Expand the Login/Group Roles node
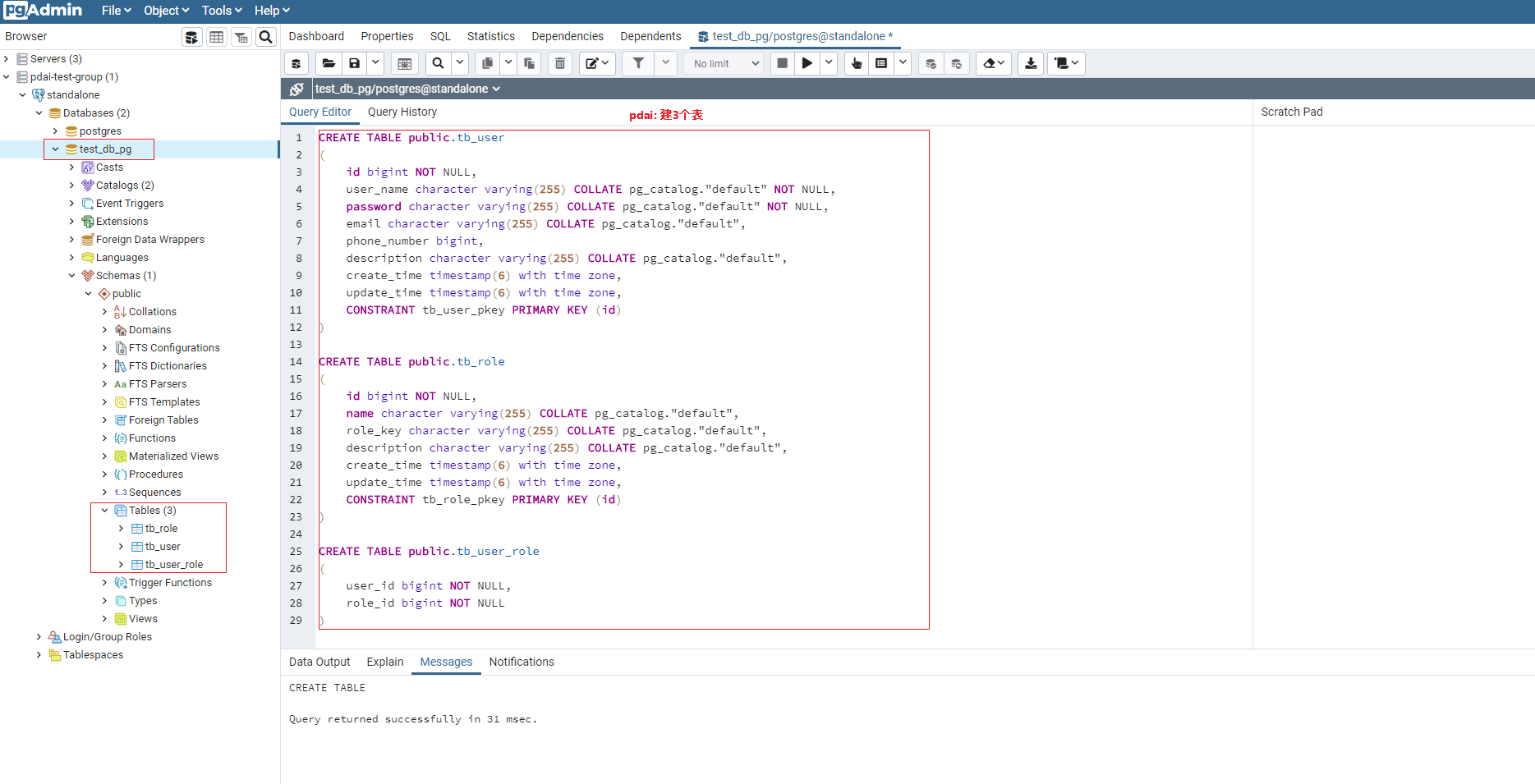The image size is (1535, 784). 39,637
